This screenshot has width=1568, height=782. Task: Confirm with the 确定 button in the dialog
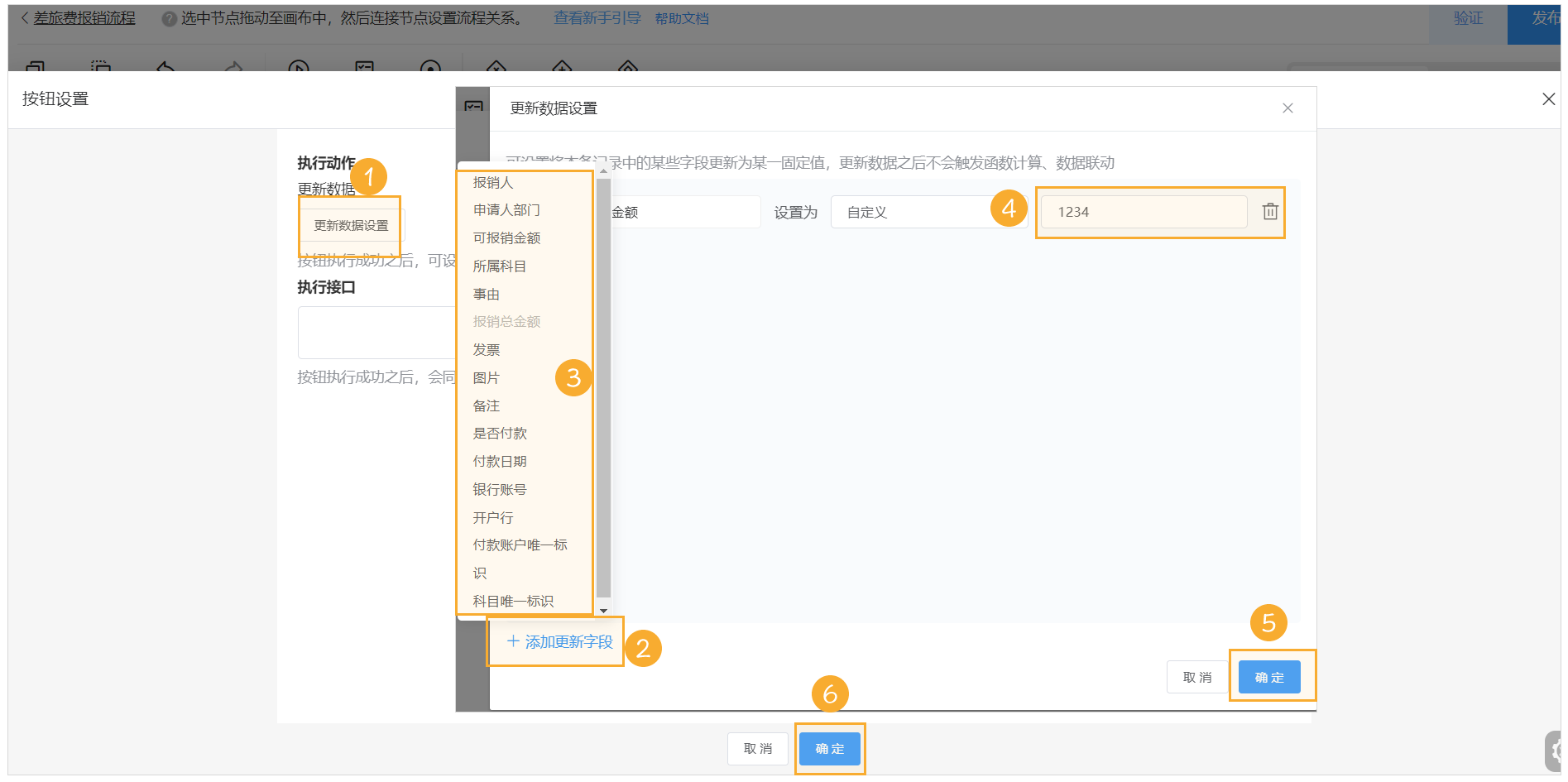click(1269, 676)
